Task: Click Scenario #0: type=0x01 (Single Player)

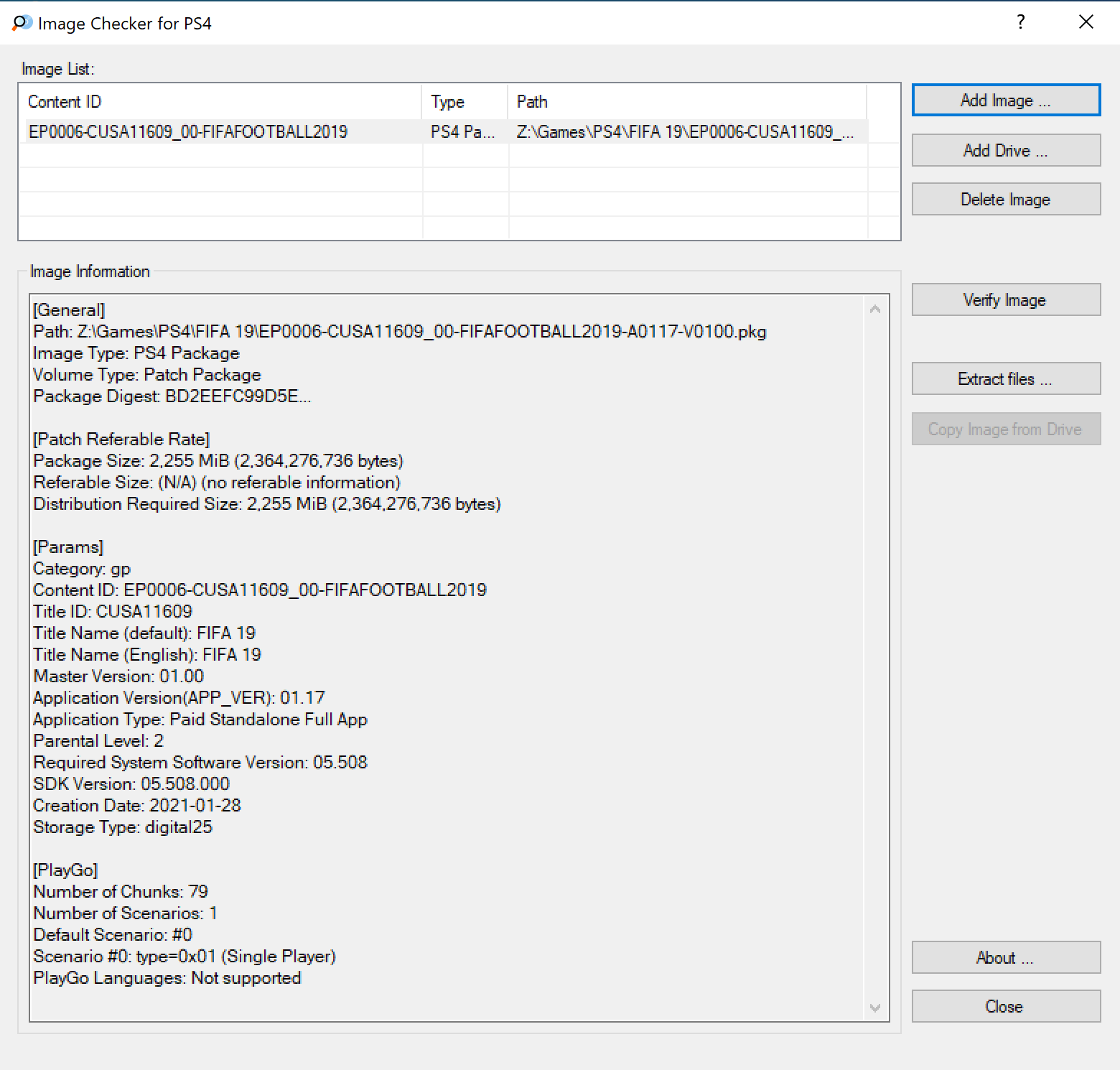Action: coord(185,956)
